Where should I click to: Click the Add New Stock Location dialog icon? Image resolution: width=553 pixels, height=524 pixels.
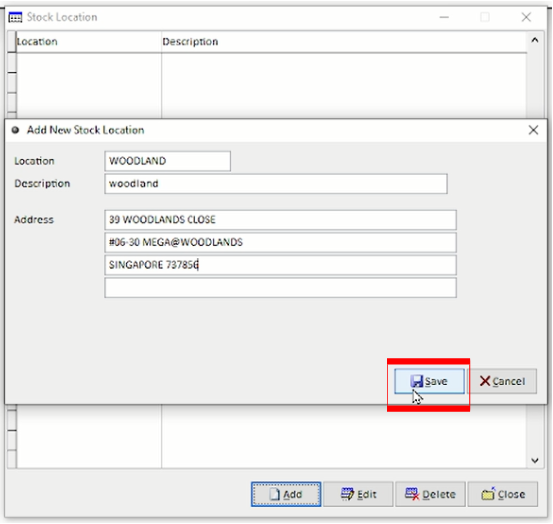point(15,130)
